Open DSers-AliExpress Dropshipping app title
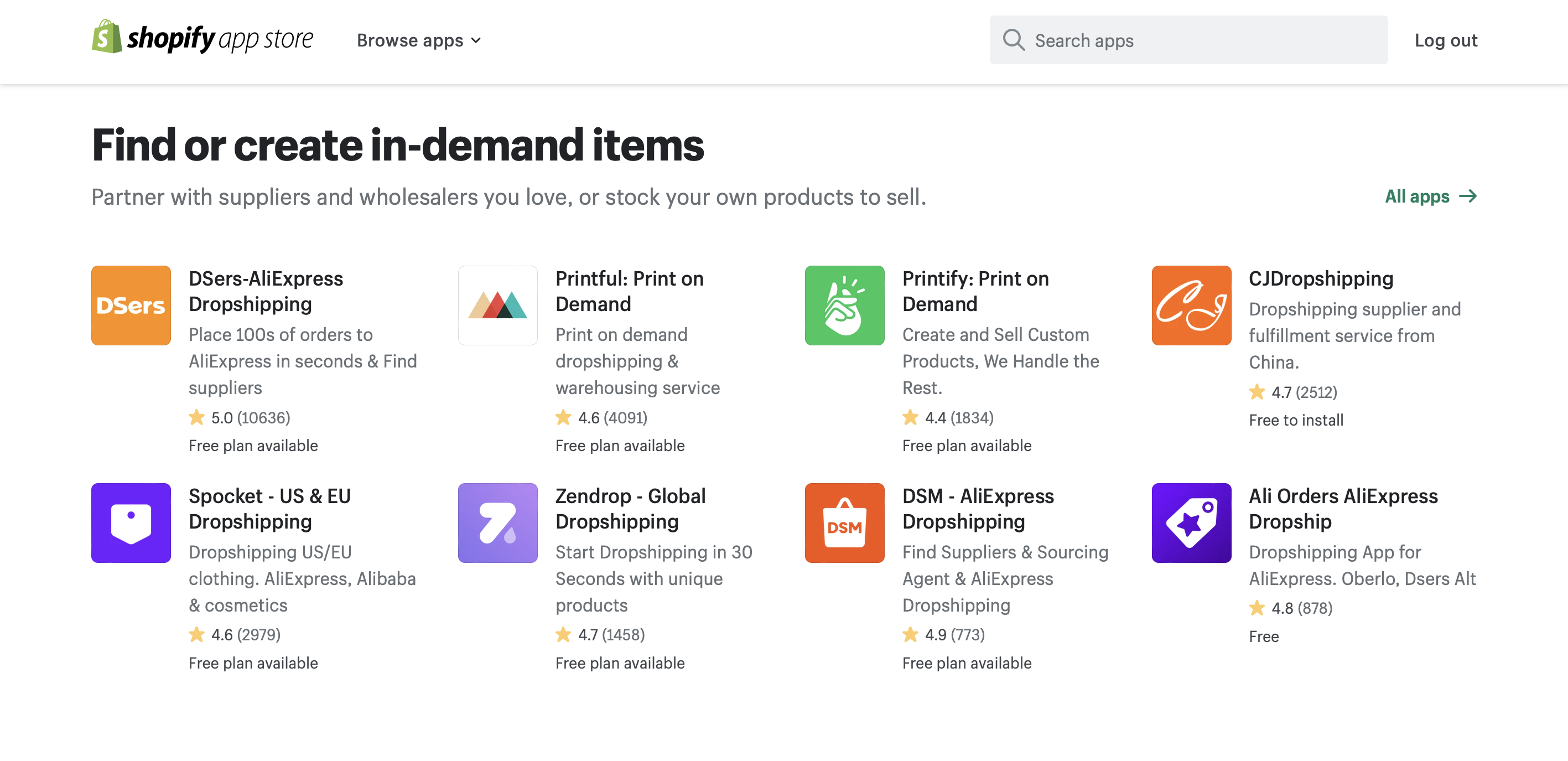 tap(266, 291)
